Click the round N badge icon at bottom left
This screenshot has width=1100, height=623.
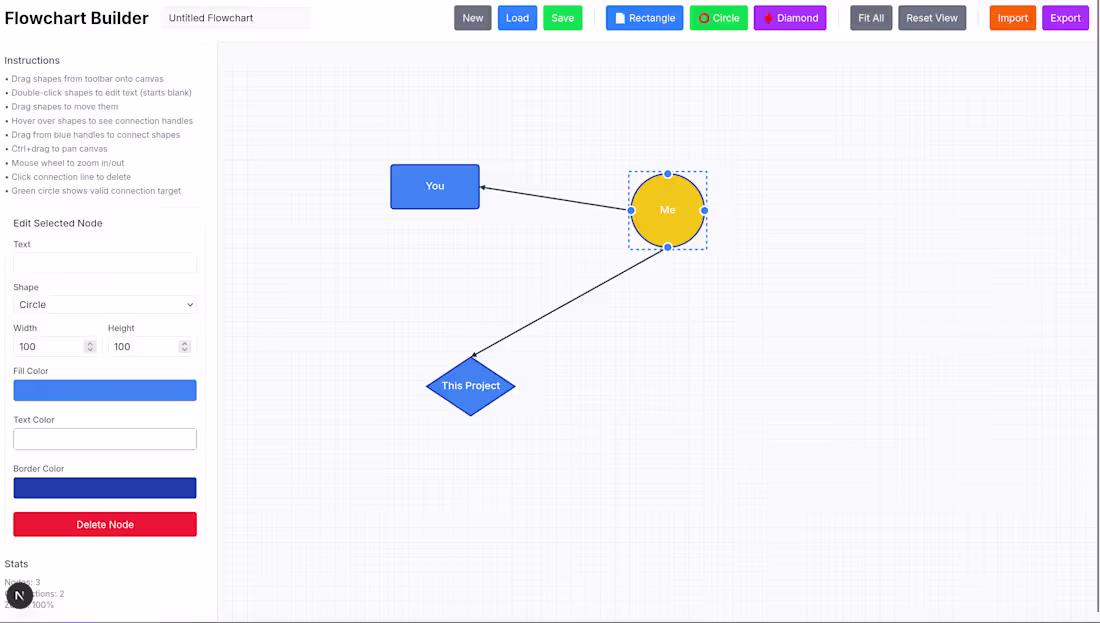pos(20,596)
